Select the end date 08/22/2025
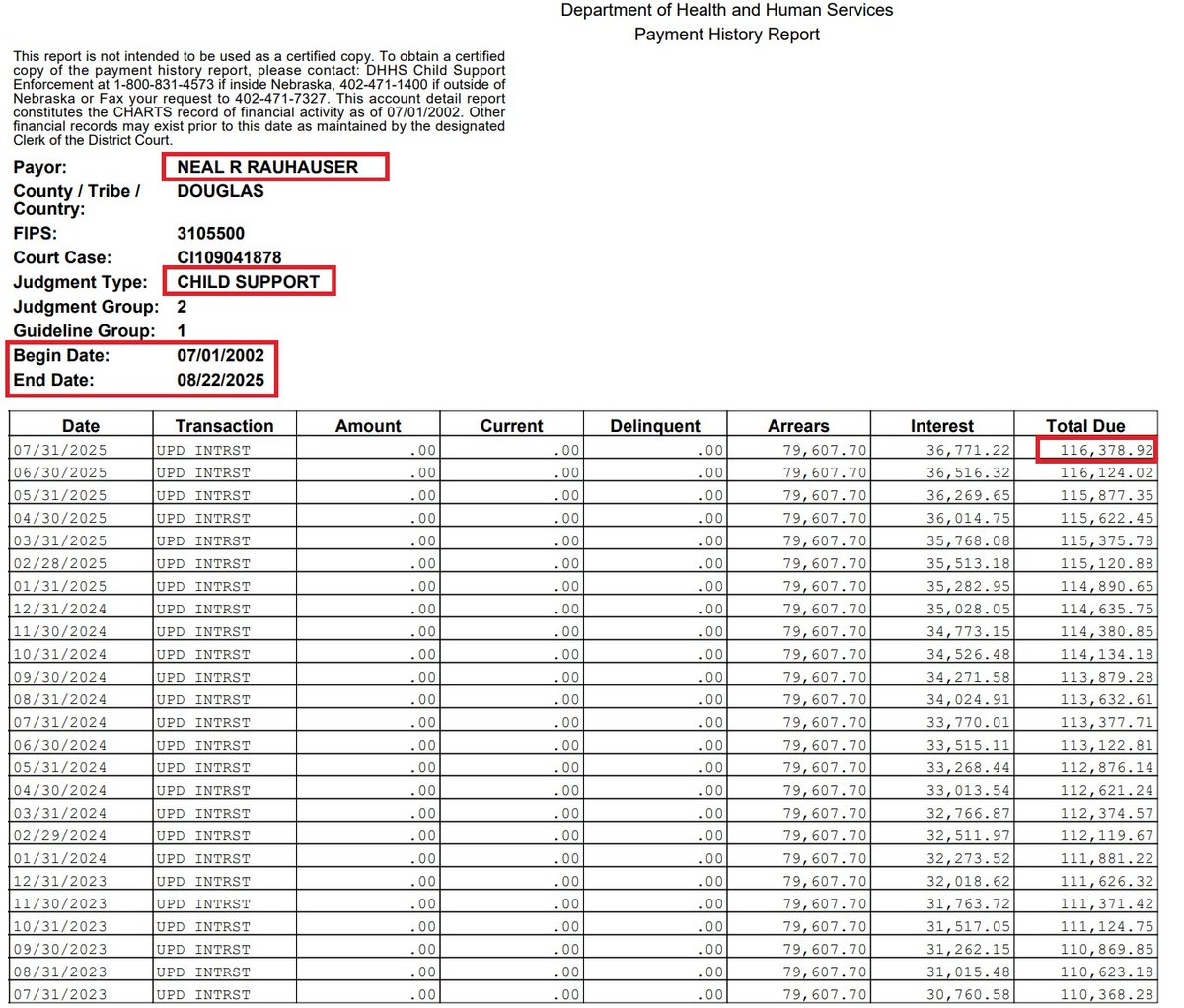 [220, 380]
